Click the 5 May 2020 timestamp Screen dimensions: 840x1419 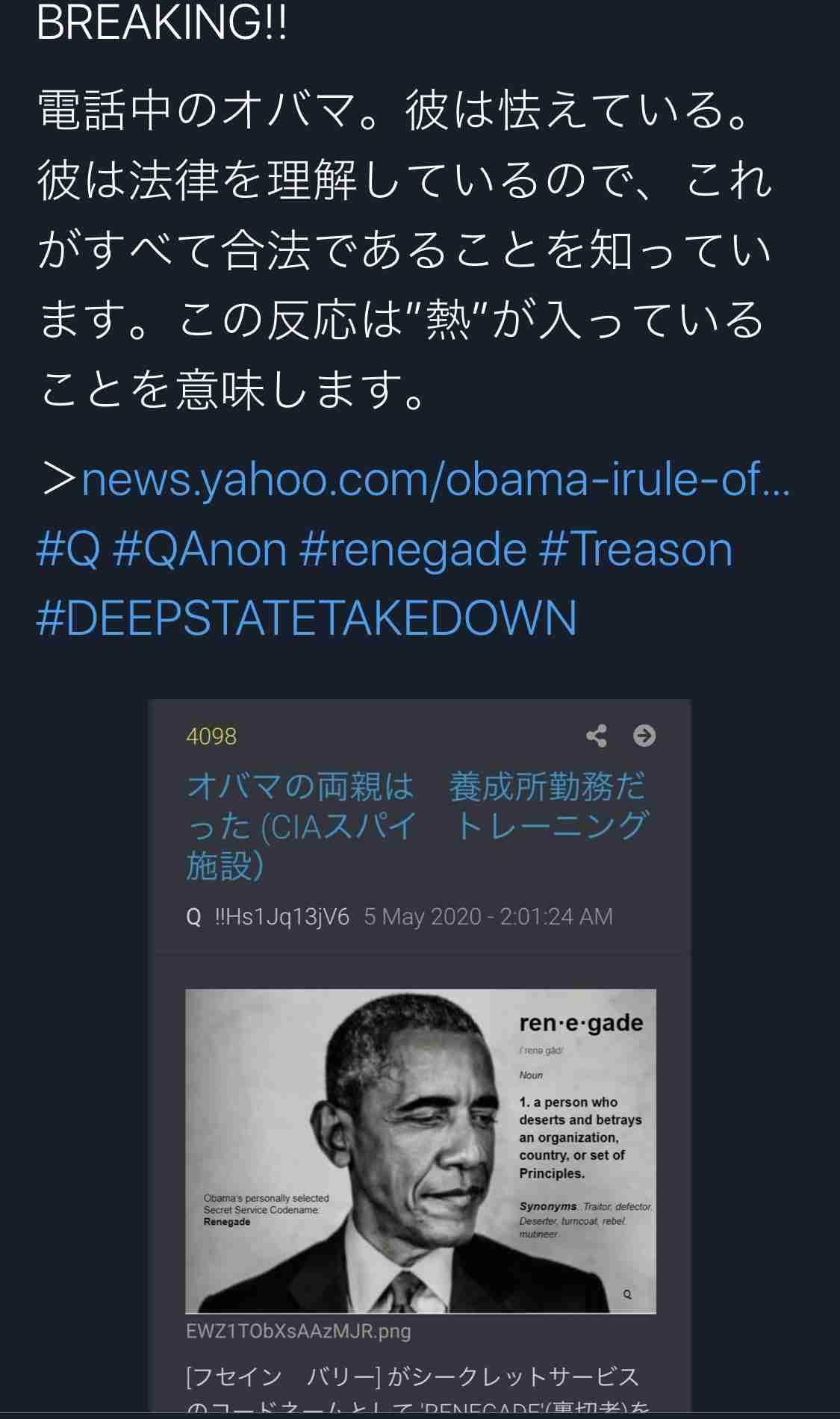pos(488,917)
